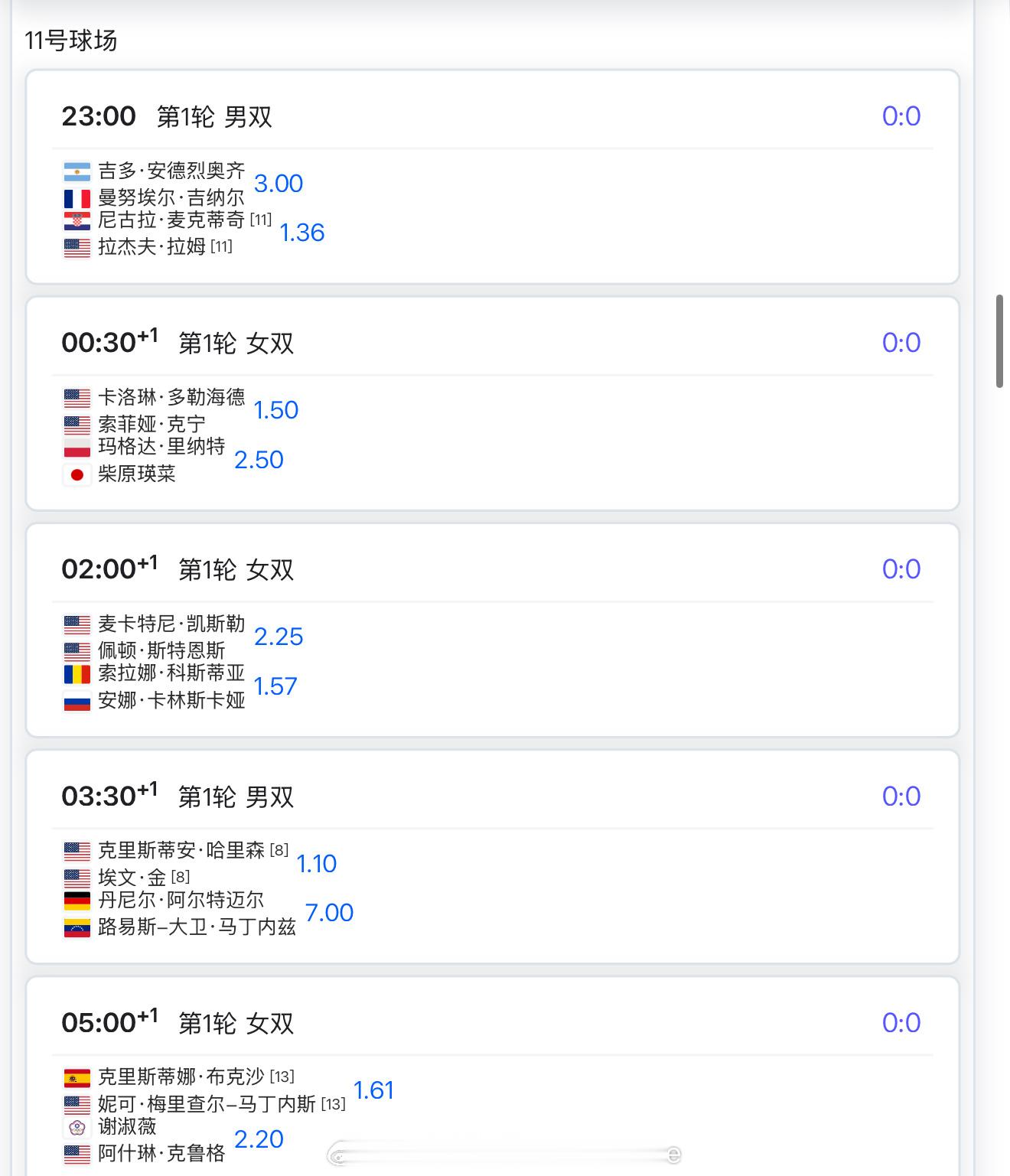Choose the 1.50 odds for 多勒海德 pair
Viewport: 1010px width, 1176px height.
coord(275,410)
